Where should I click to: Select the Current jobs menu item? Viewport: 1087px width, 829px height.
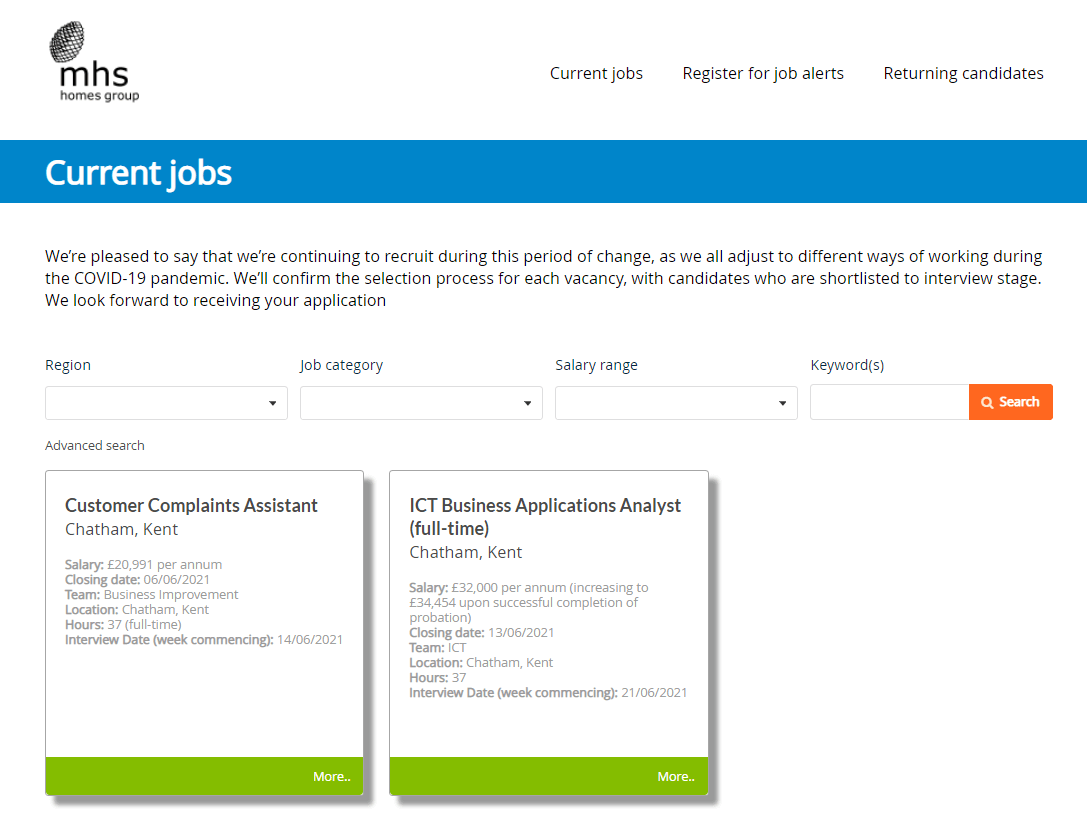[596, 73]
